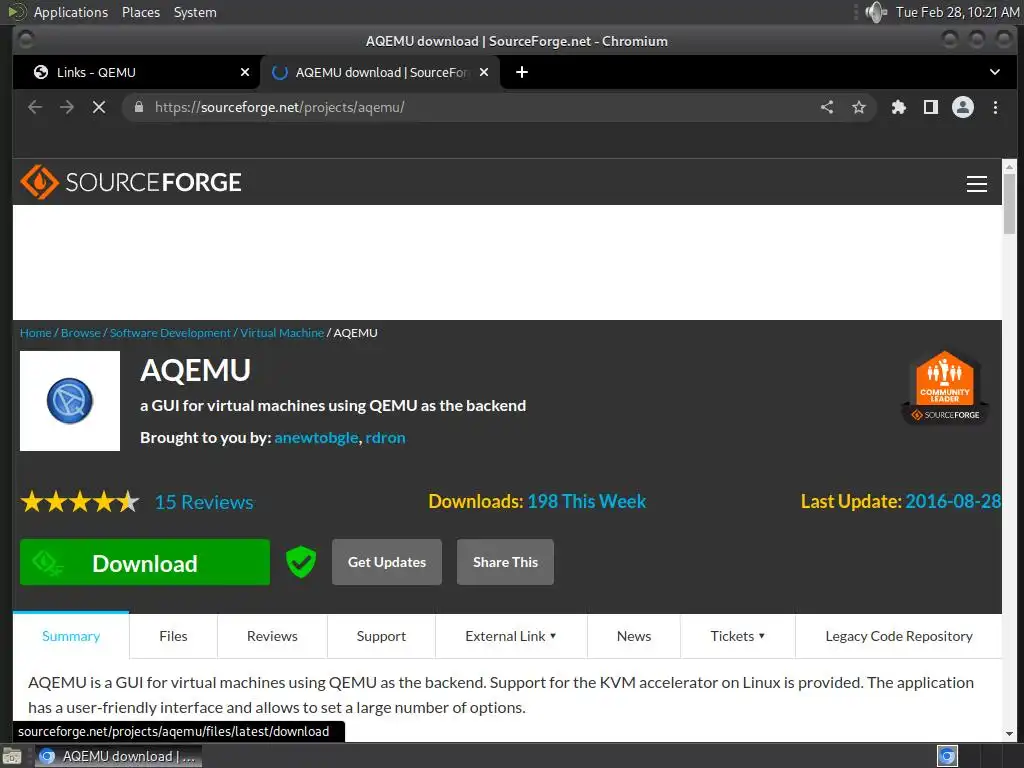The width and height of the screenshot is (1024, 768).
Task: Click the Get Updates button
Action: pos(387,562)
